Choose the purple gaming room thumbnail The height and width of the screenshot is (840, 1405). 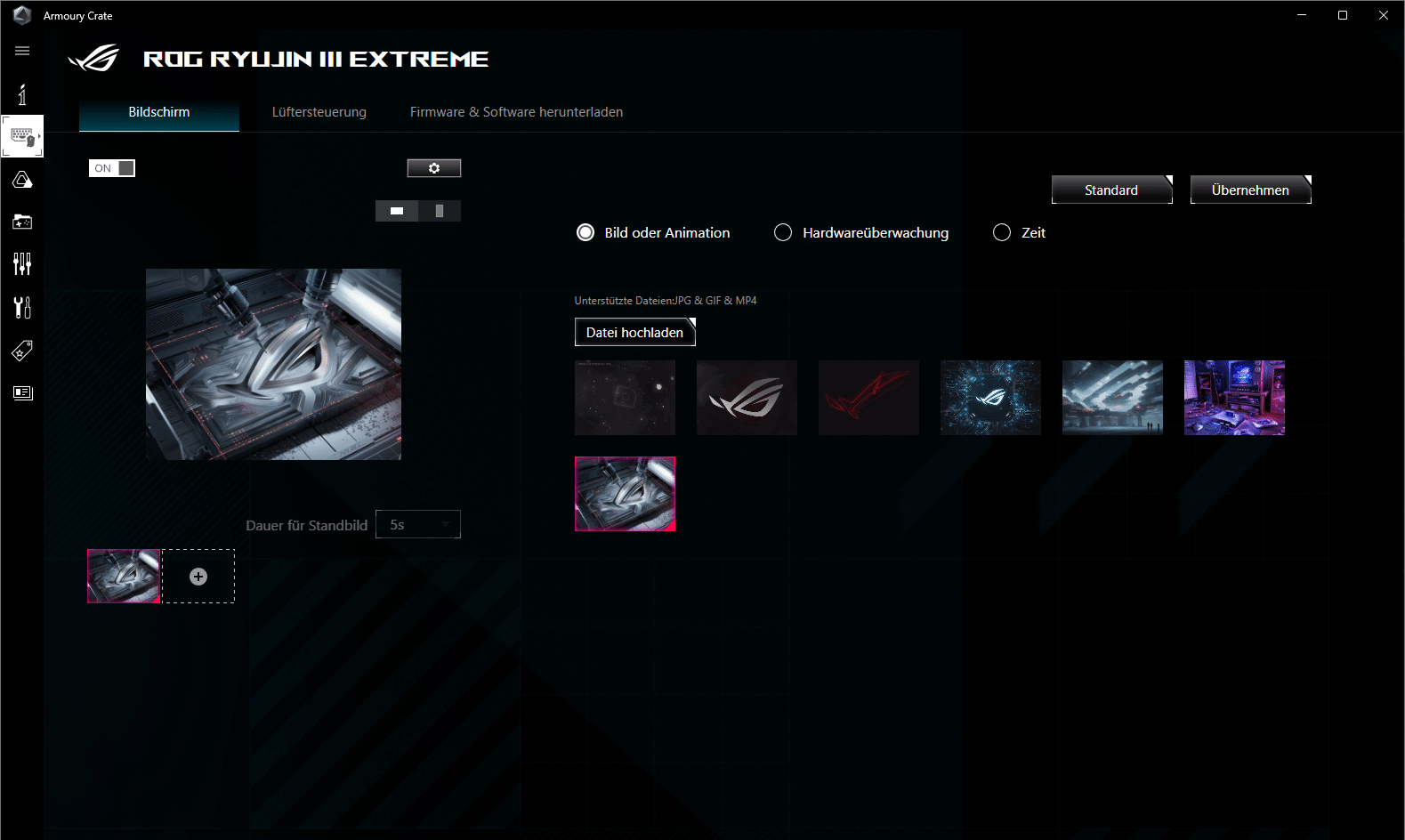click(x=1234, y=398)
